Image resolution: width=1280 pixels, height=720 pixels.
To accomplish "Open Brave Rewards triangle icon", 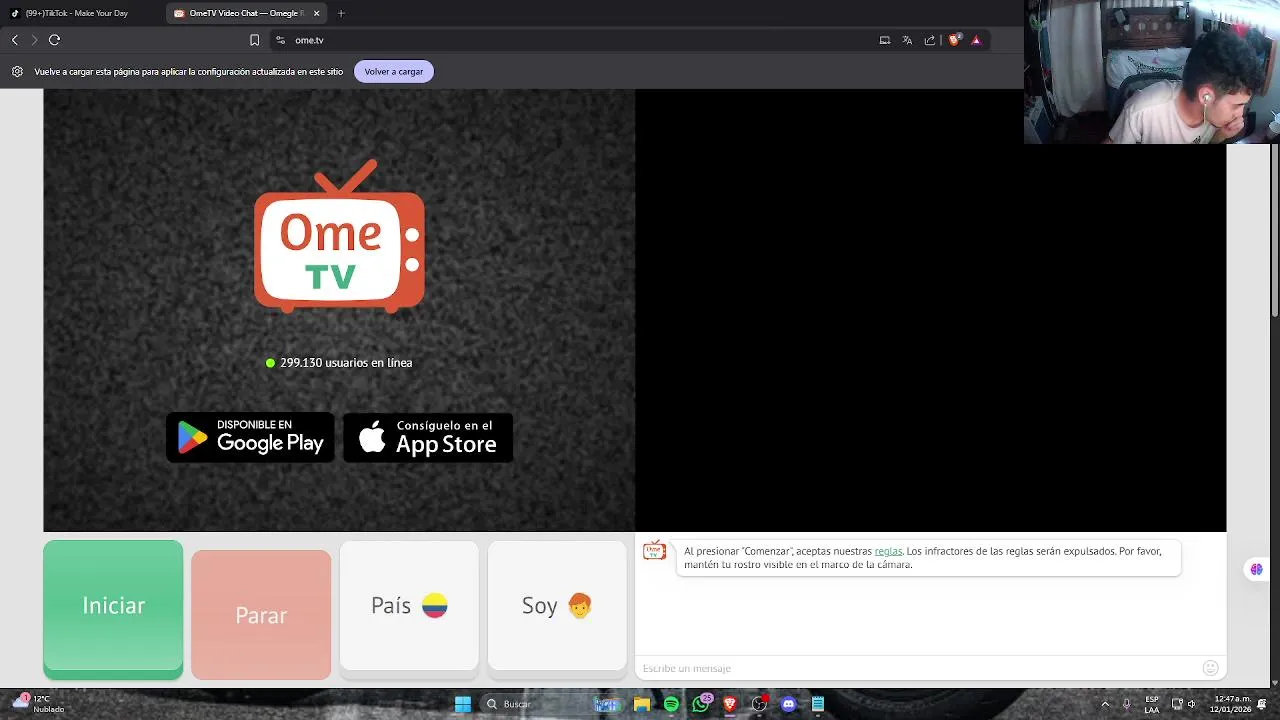I will click(976, 40).
